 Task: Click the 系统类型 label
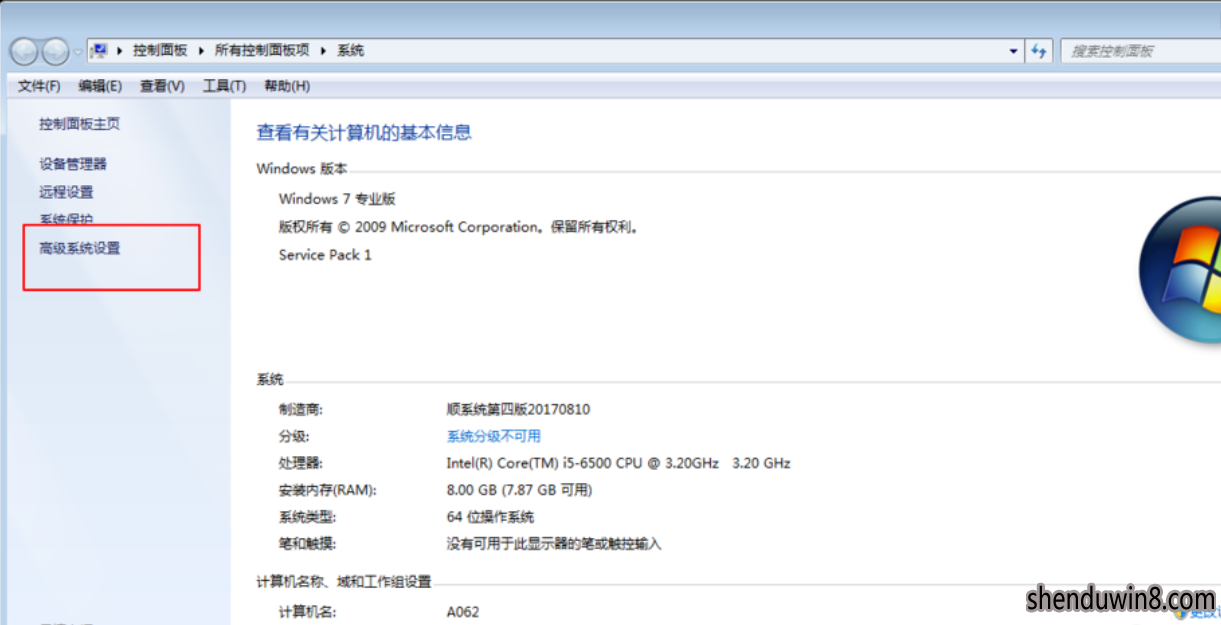308,517
